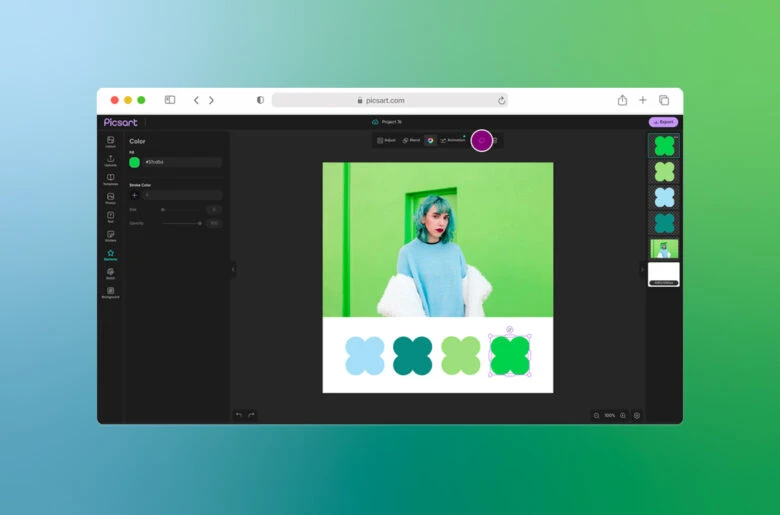Open the Batch tool in sidebar
This screenshot has width=780, height=515.
click(110, 274)
